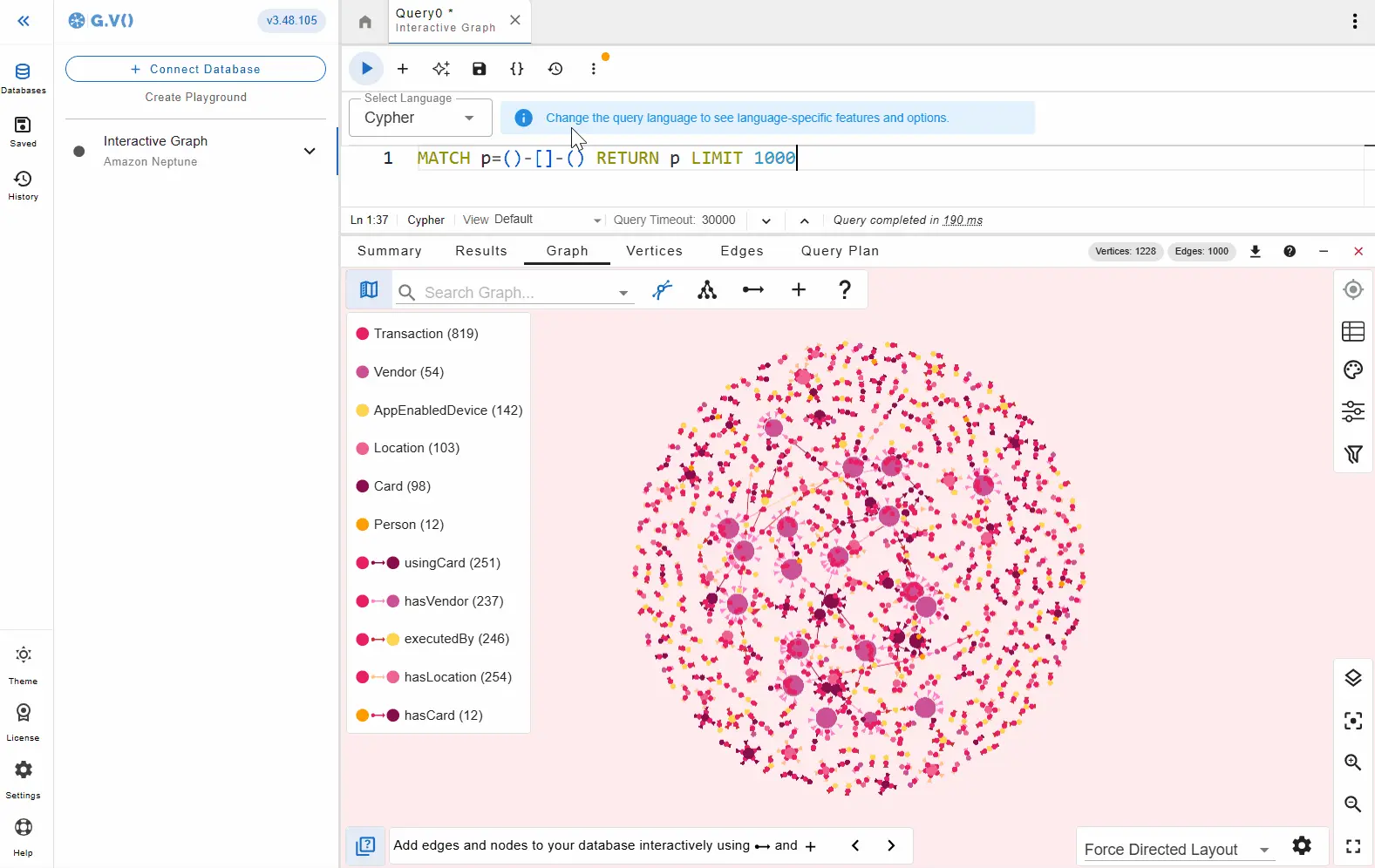Download the graph results
Image resolution: width=1375 pixels, height=868 pixels.
coord(1256,251)
